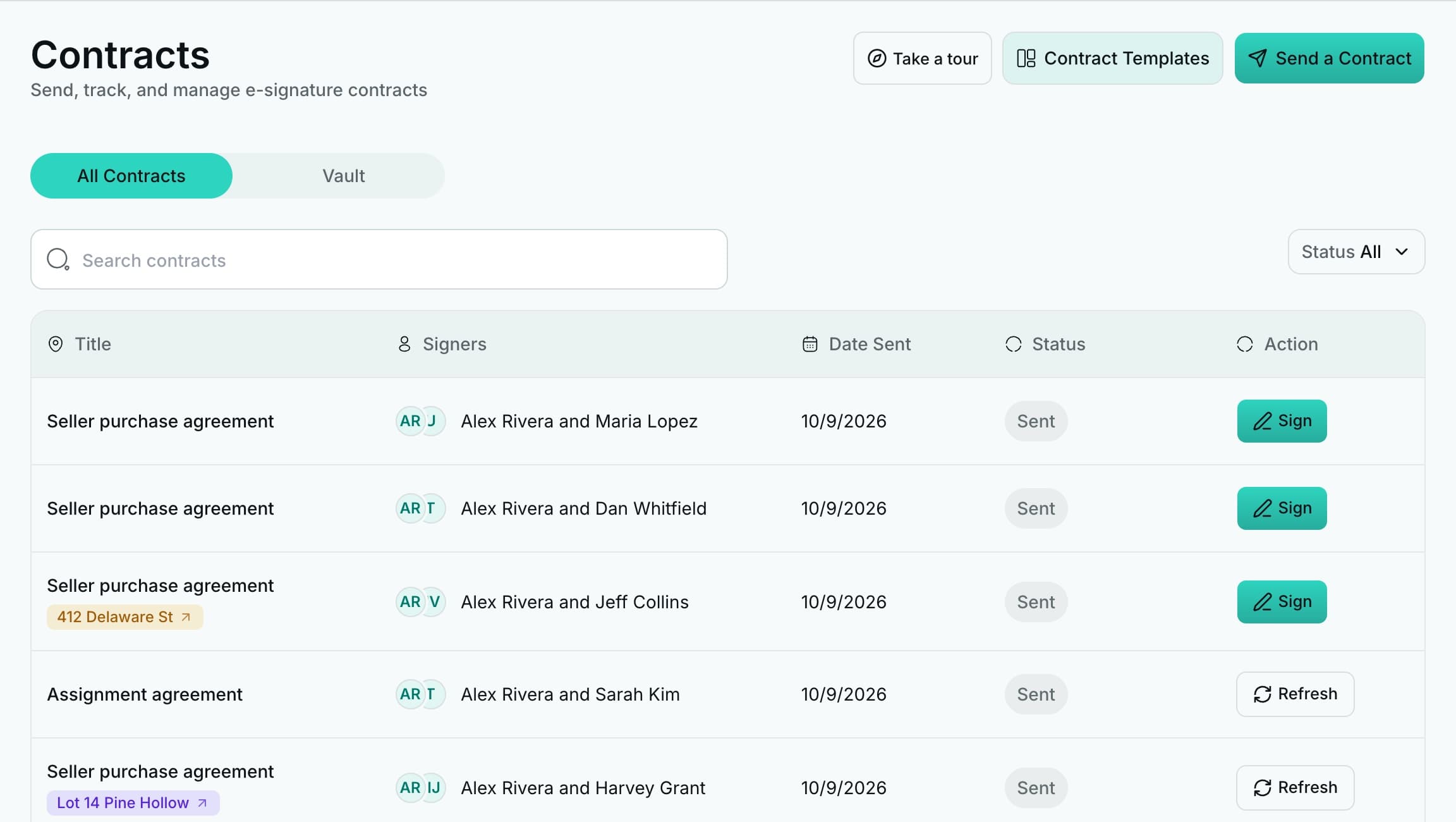
Task: Click the compass icon in Take a tour
Action: (x=877, y=58)
